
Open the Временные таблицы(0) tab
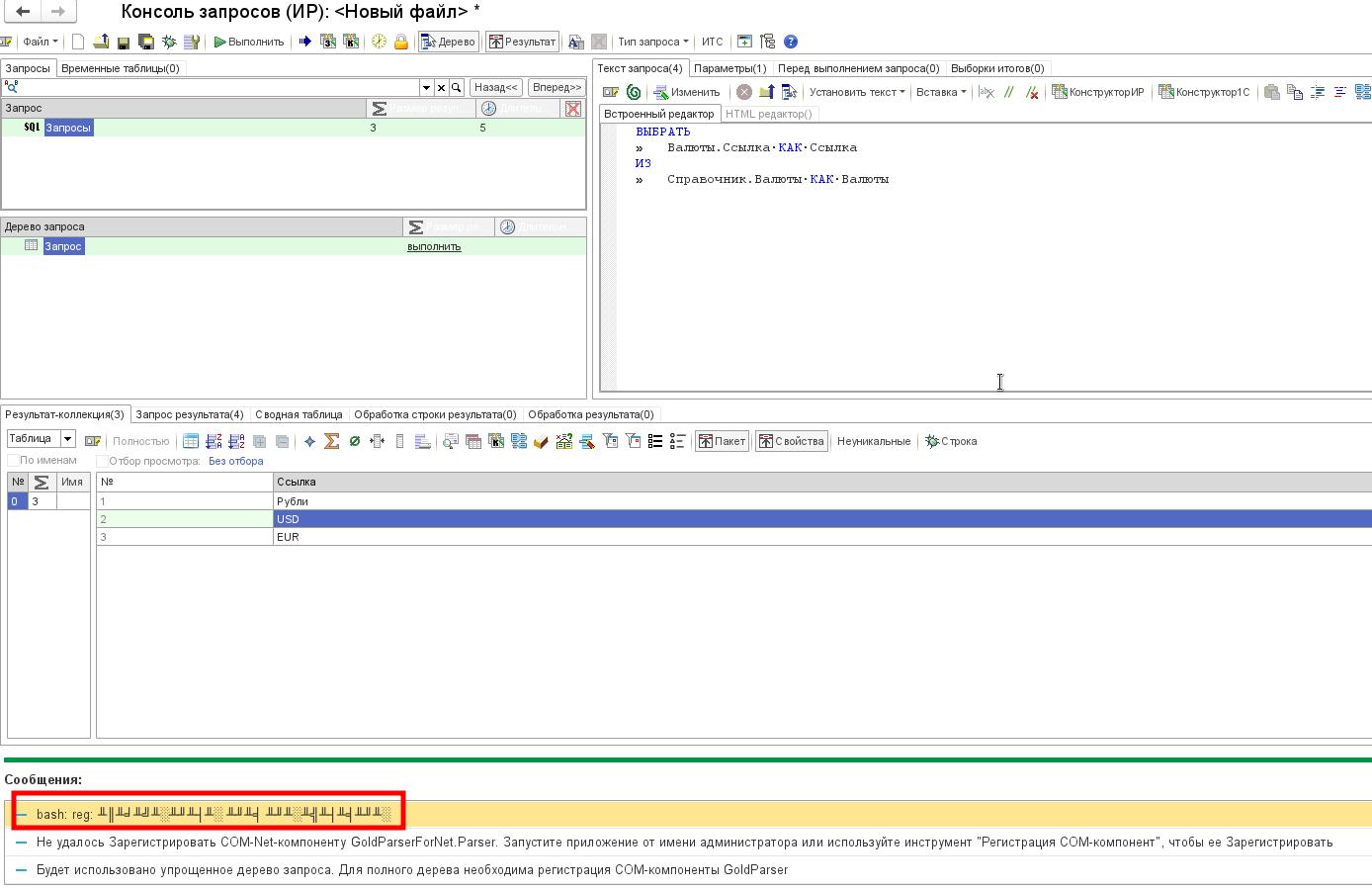[x=120, y=68]
